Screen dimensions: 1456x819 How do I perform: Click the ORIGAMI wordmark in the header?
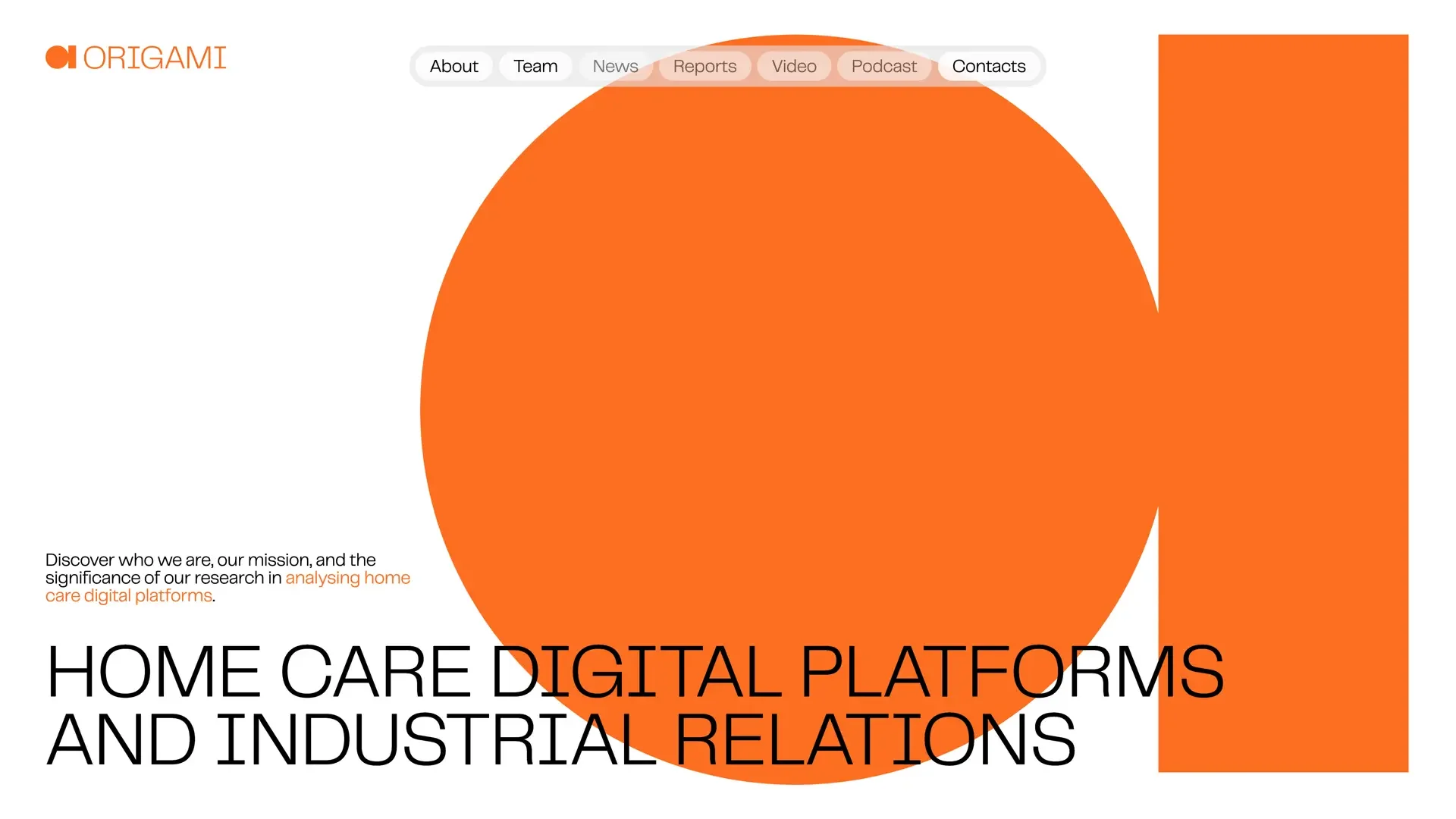[155, 58]
